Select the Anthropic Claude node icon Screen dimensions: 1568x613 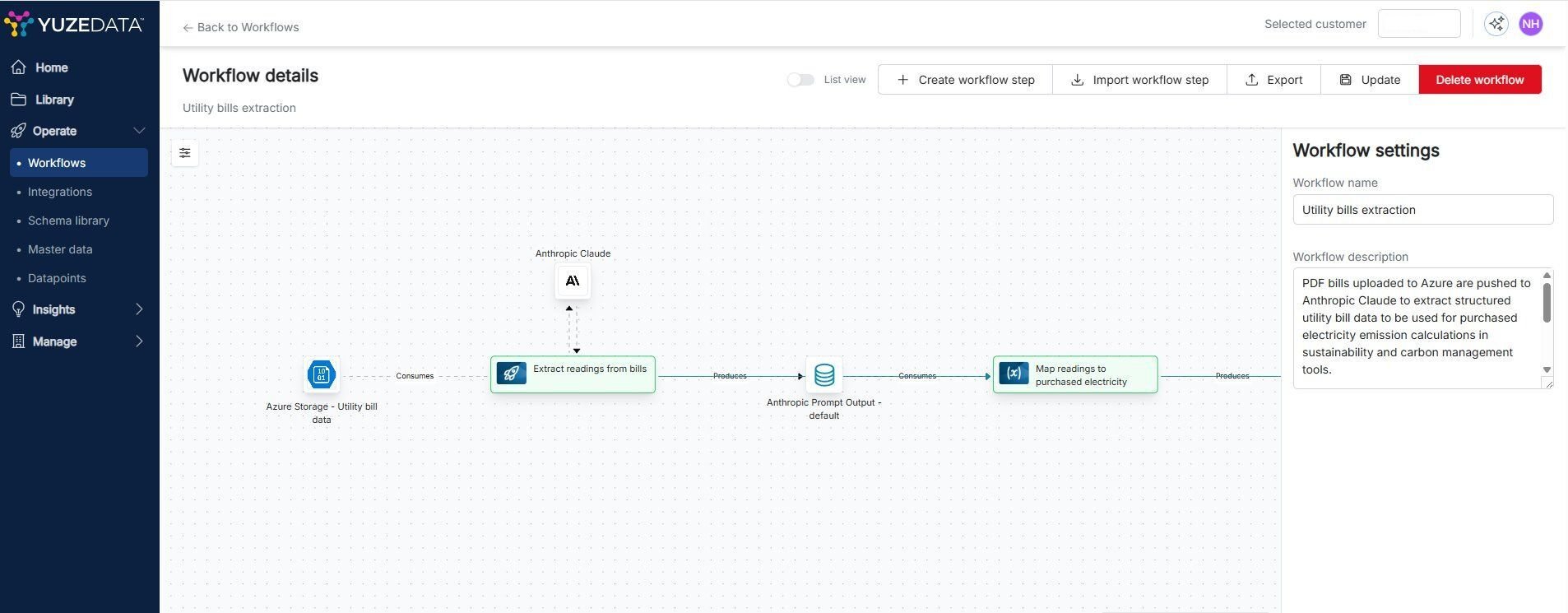pos(573,281)
